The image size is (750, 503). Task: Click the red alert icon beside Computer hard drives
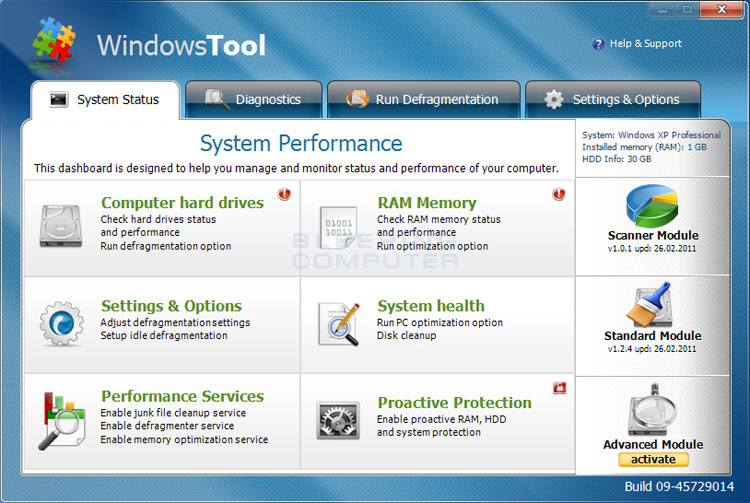click(285, 194)
